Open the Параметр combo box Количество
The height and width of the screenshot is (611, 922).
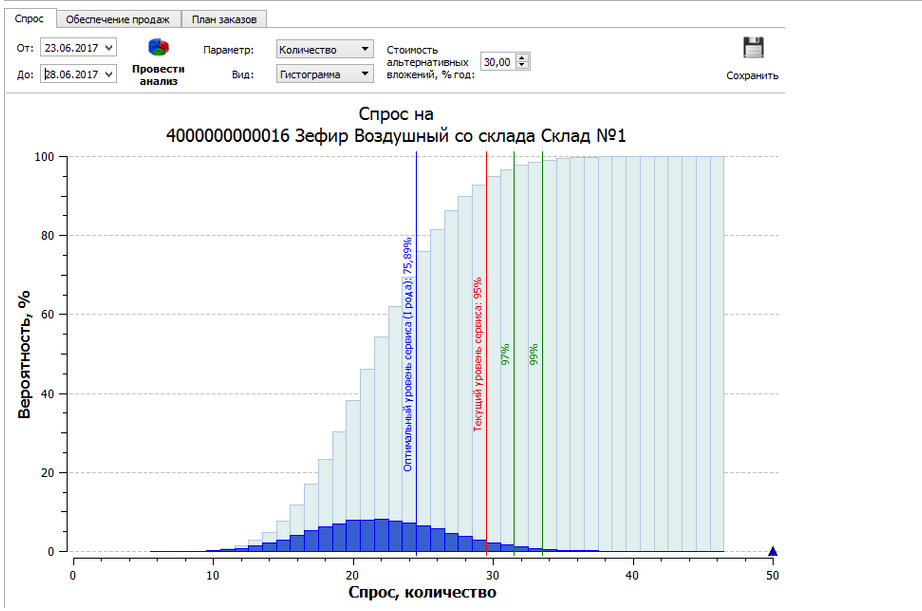[x=325, y=49]
